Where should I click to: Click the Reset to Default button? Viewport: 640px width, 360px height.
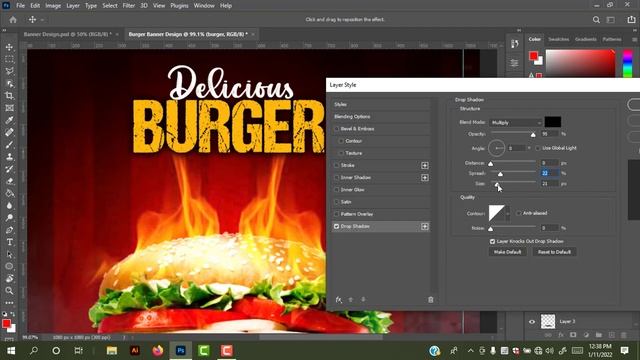tap(554, 252)
